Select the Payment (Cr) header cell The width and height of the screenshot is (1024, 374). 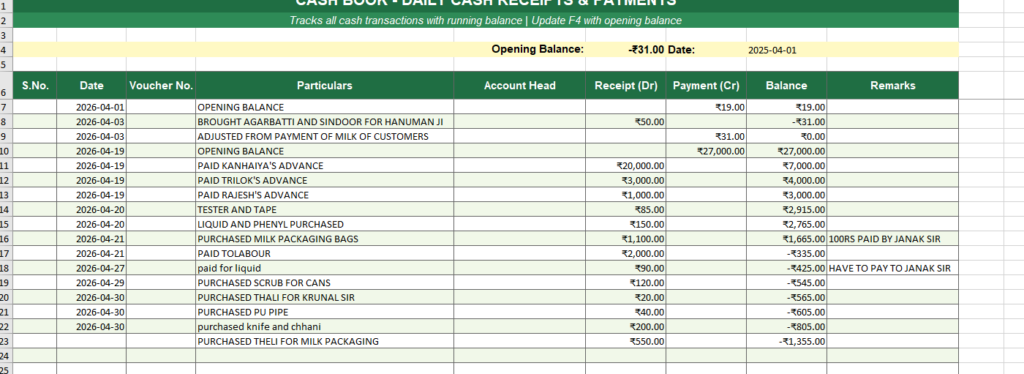tap(706, 86)
